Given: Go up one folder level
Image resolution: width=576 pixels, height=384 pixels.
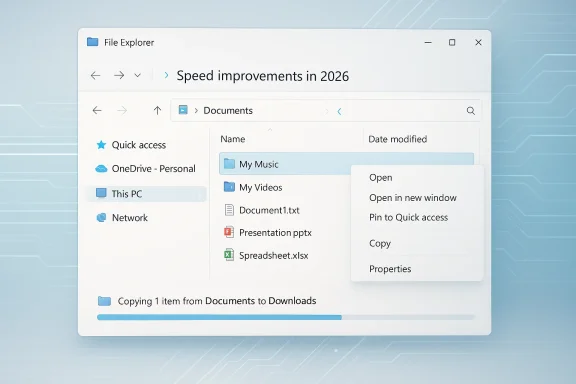Looking at the screenshot, I should (x=157, y=110).
